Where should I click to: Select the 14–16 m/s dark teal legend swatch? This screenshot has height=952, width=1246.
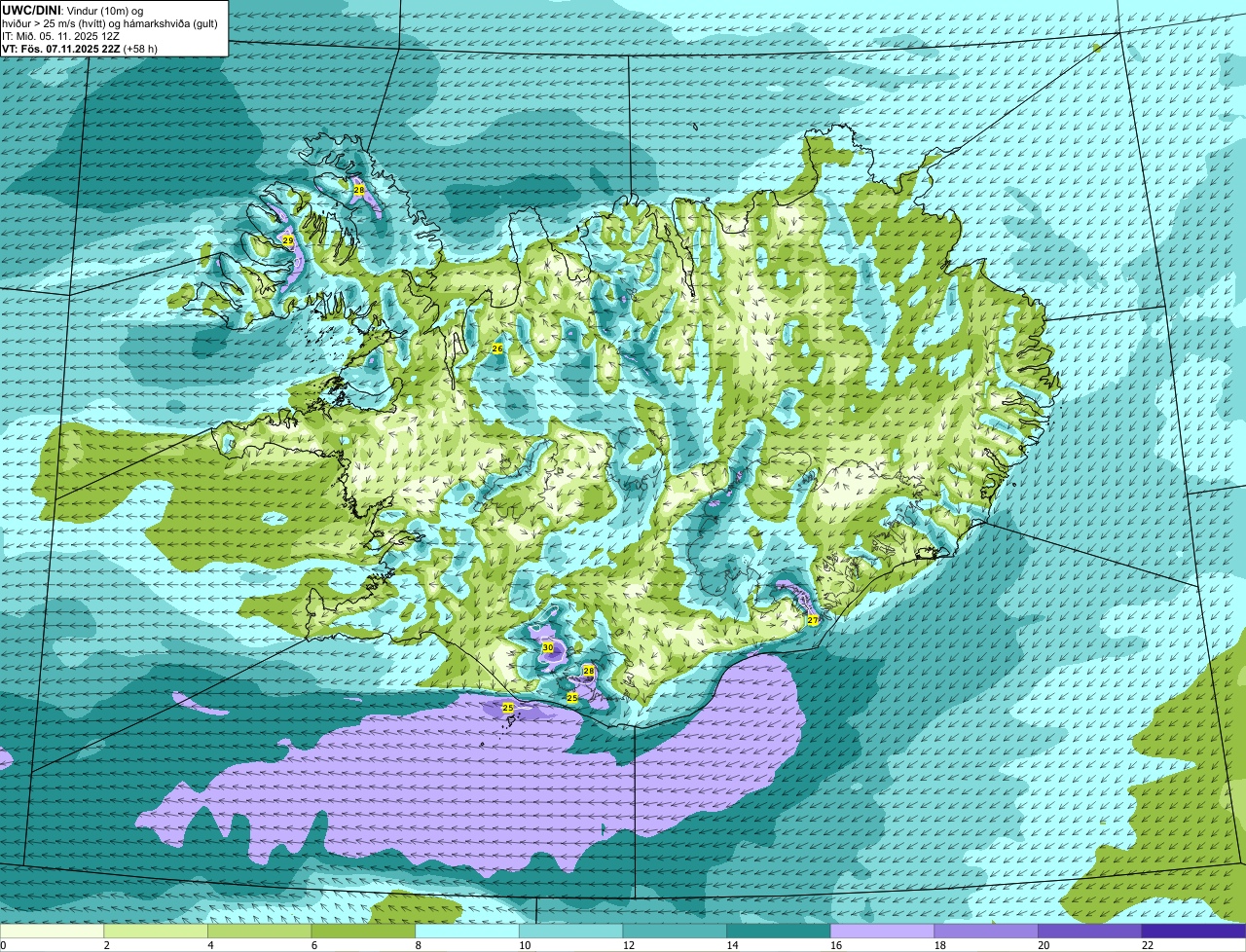point(779,931)
